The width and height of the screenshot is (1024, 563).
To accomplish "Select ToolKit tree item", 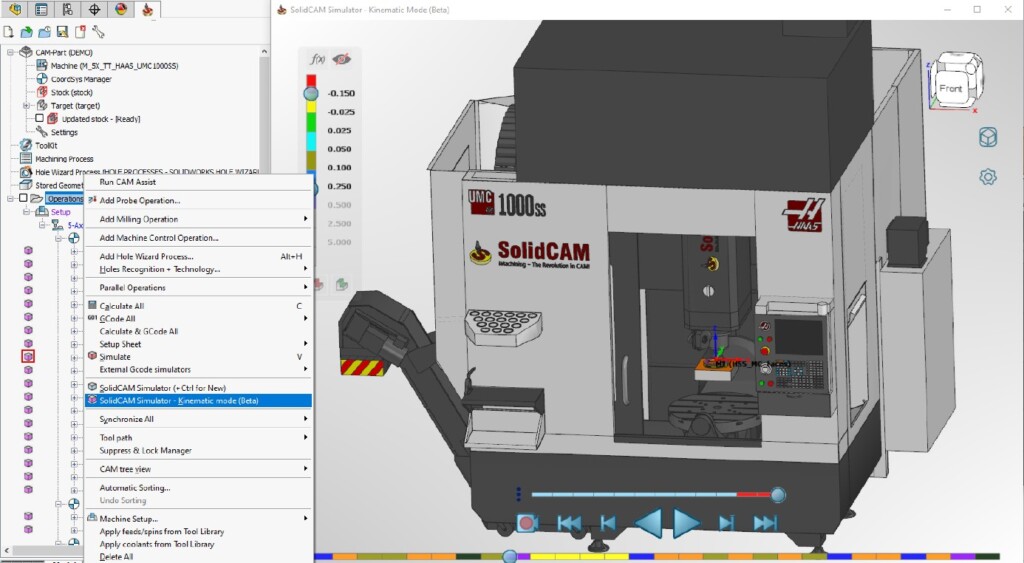I will pyautogui.click(x=46, y=146).
